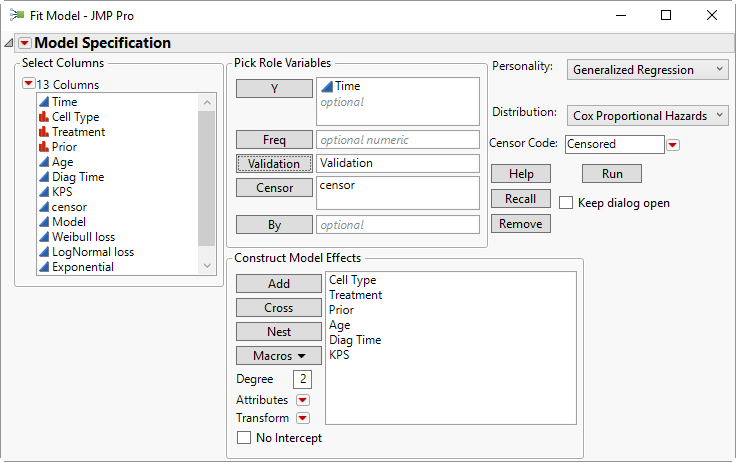Select Cell Type in model effects list
This screenshot has height=462, width=736.
353,280
